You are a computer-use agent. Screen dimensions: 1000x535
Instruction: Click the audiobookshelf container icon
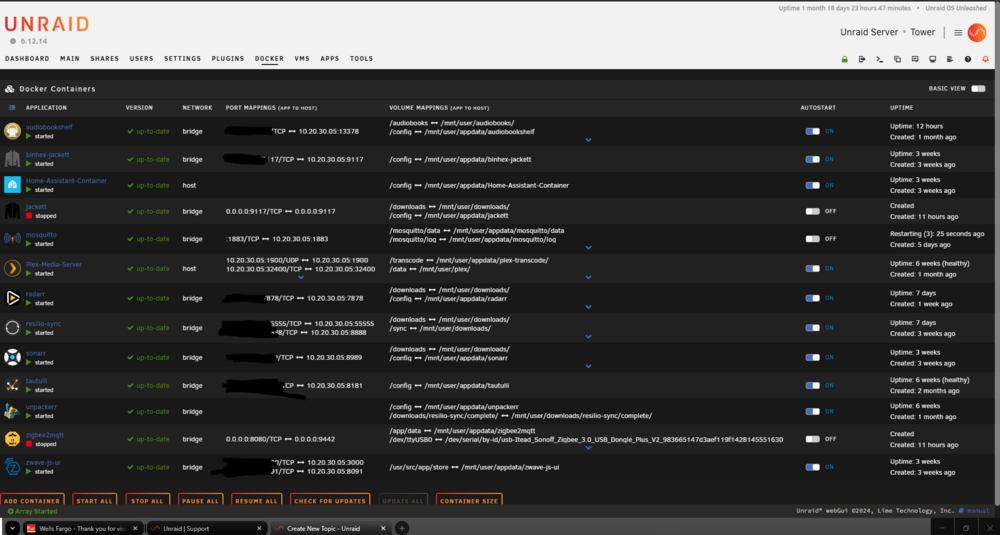(x=12, y=131)
